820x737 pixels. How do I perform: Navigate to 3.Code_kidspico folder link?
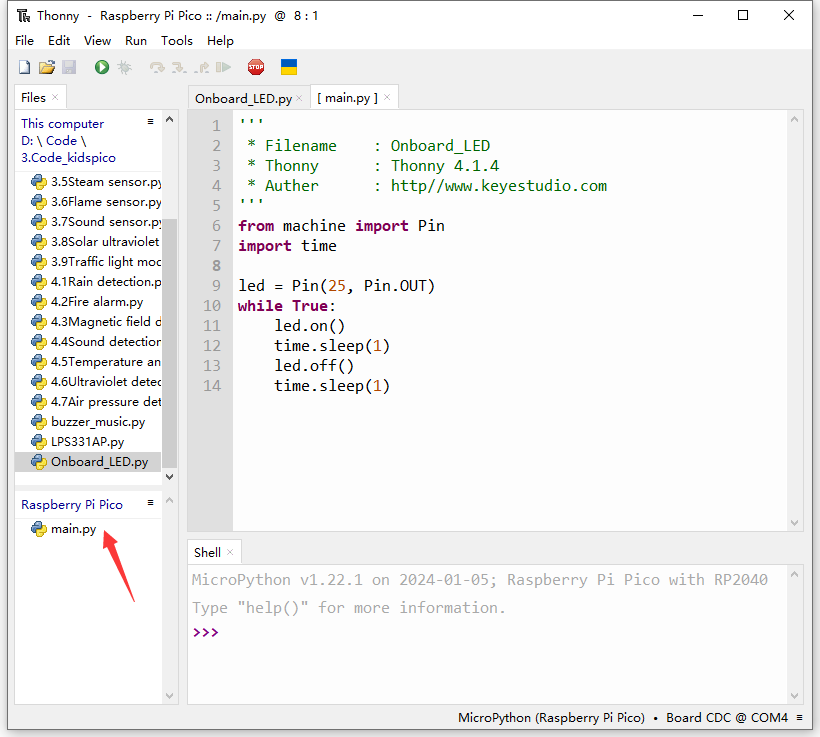68,158
